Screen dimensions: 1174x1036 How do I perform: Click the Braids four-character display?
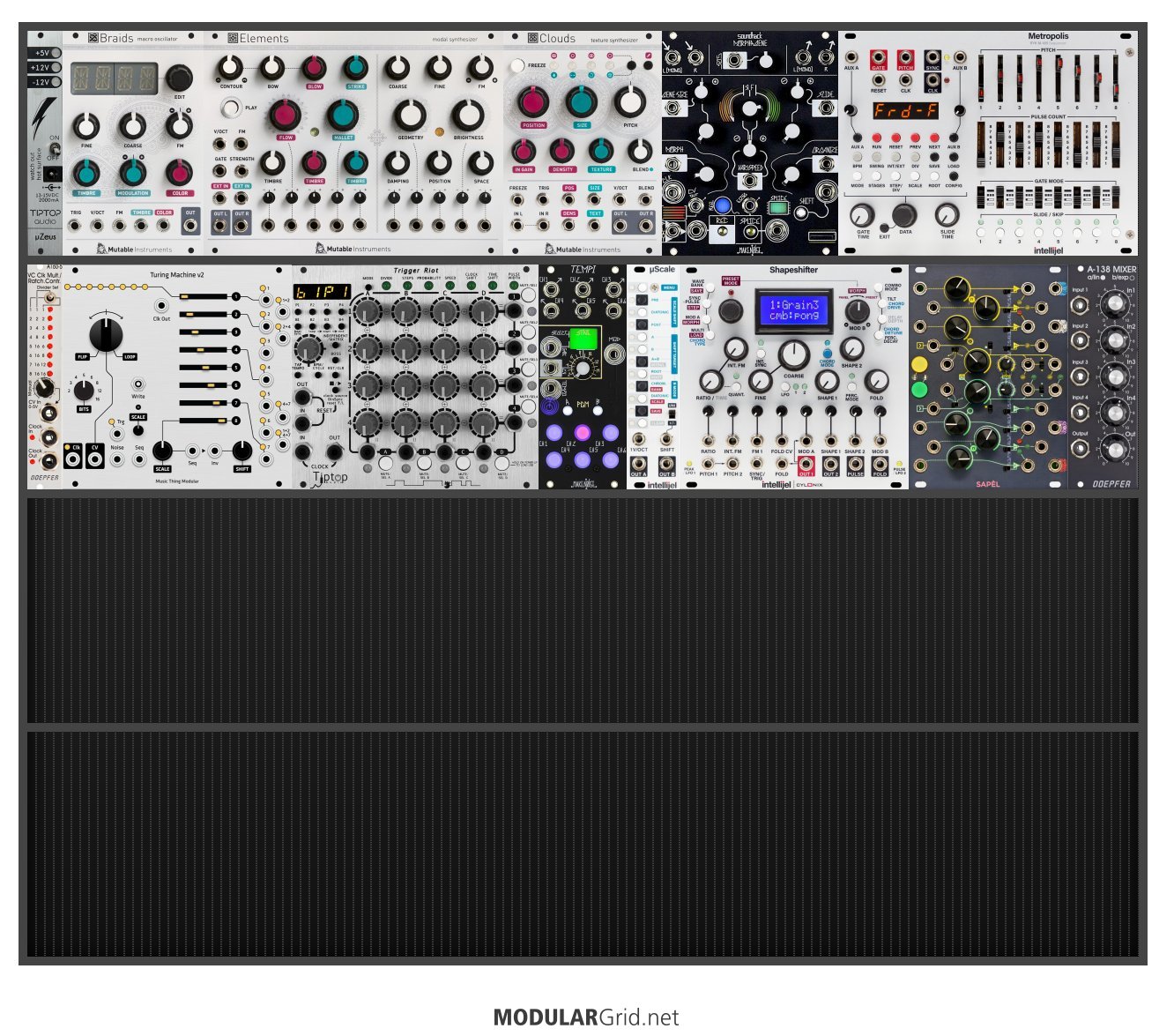(x=115, y=78)
